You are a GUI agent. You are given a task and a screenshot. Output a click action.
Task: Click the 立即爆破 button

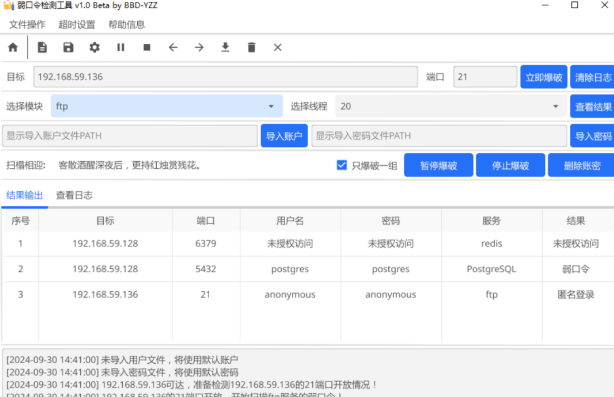click(544, 77)
